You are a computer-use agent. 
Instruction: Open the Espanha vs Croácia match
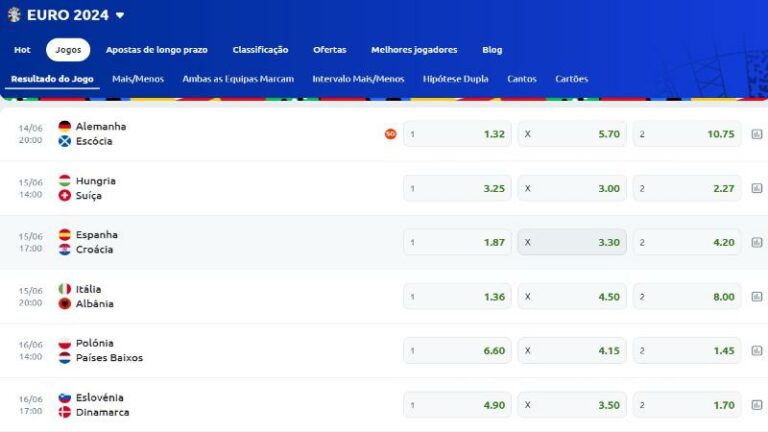coord(95,242)
